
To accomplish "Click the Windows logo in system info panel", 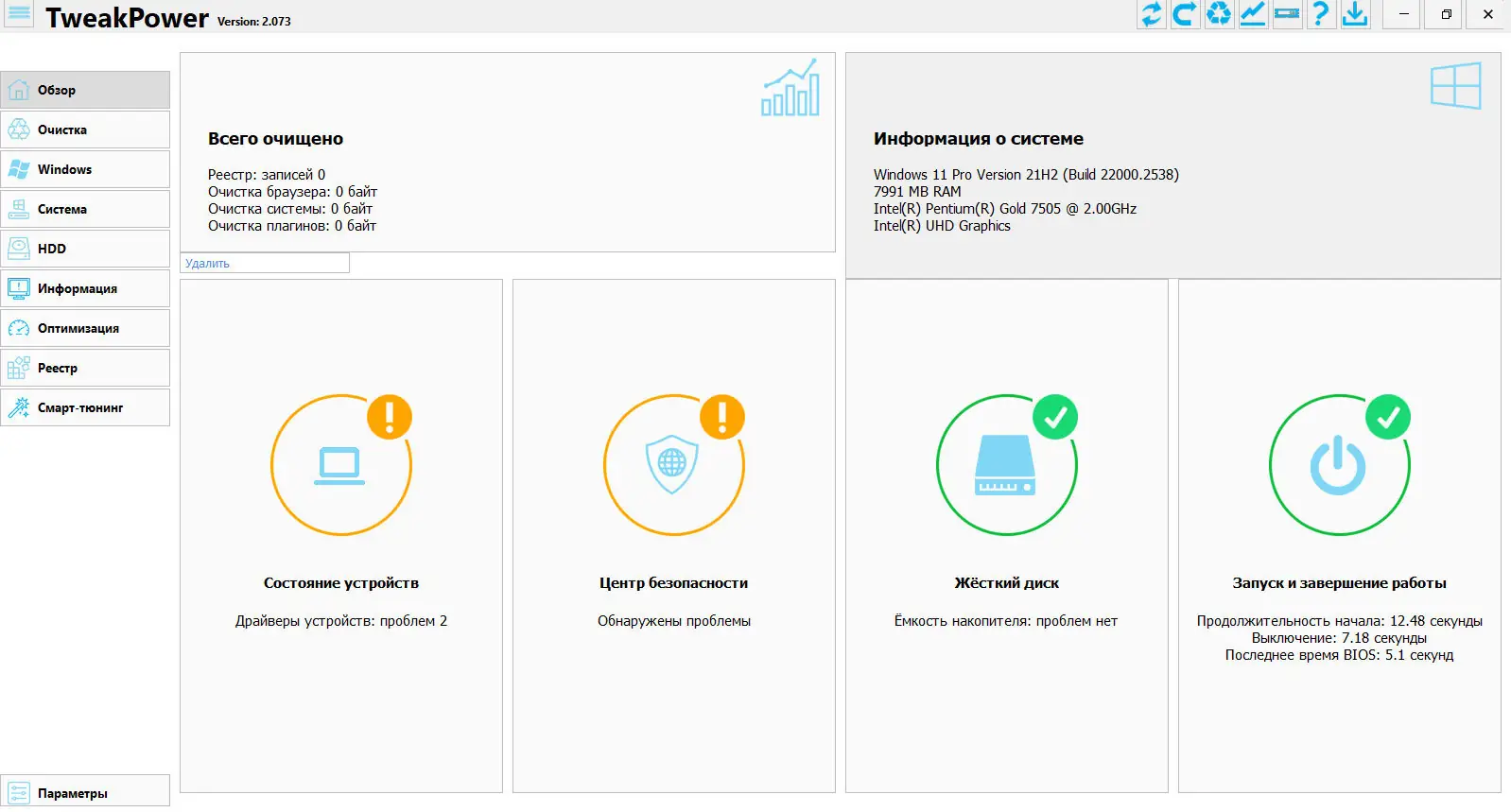I will 1456,85.
